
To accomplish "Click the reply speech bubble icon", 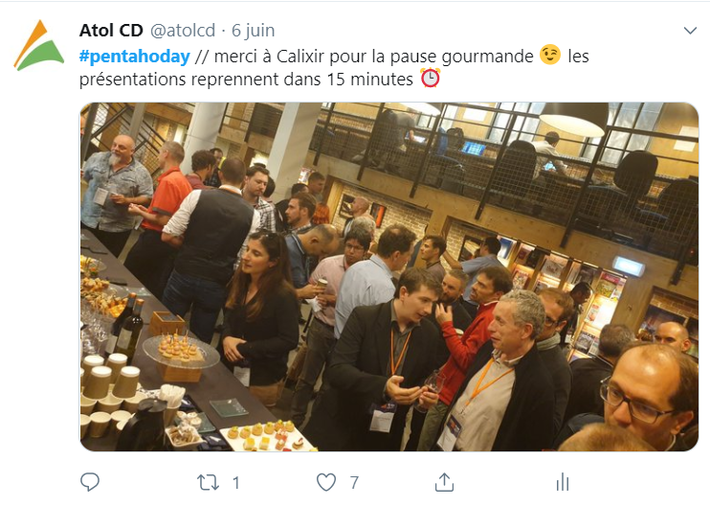I will 90,482.
